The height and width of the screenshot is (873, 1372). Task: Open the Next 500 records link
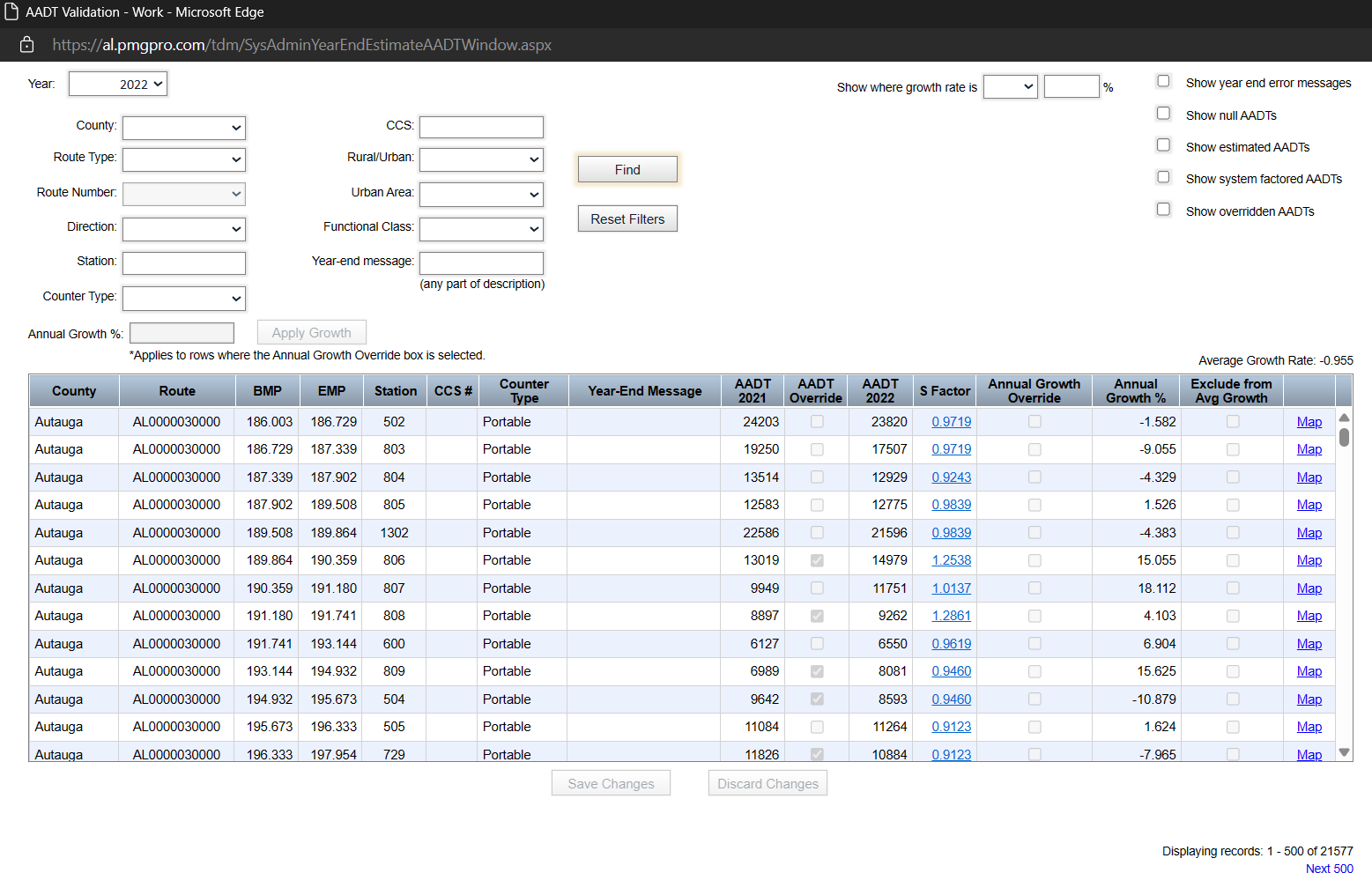(x=1329, y=868)
